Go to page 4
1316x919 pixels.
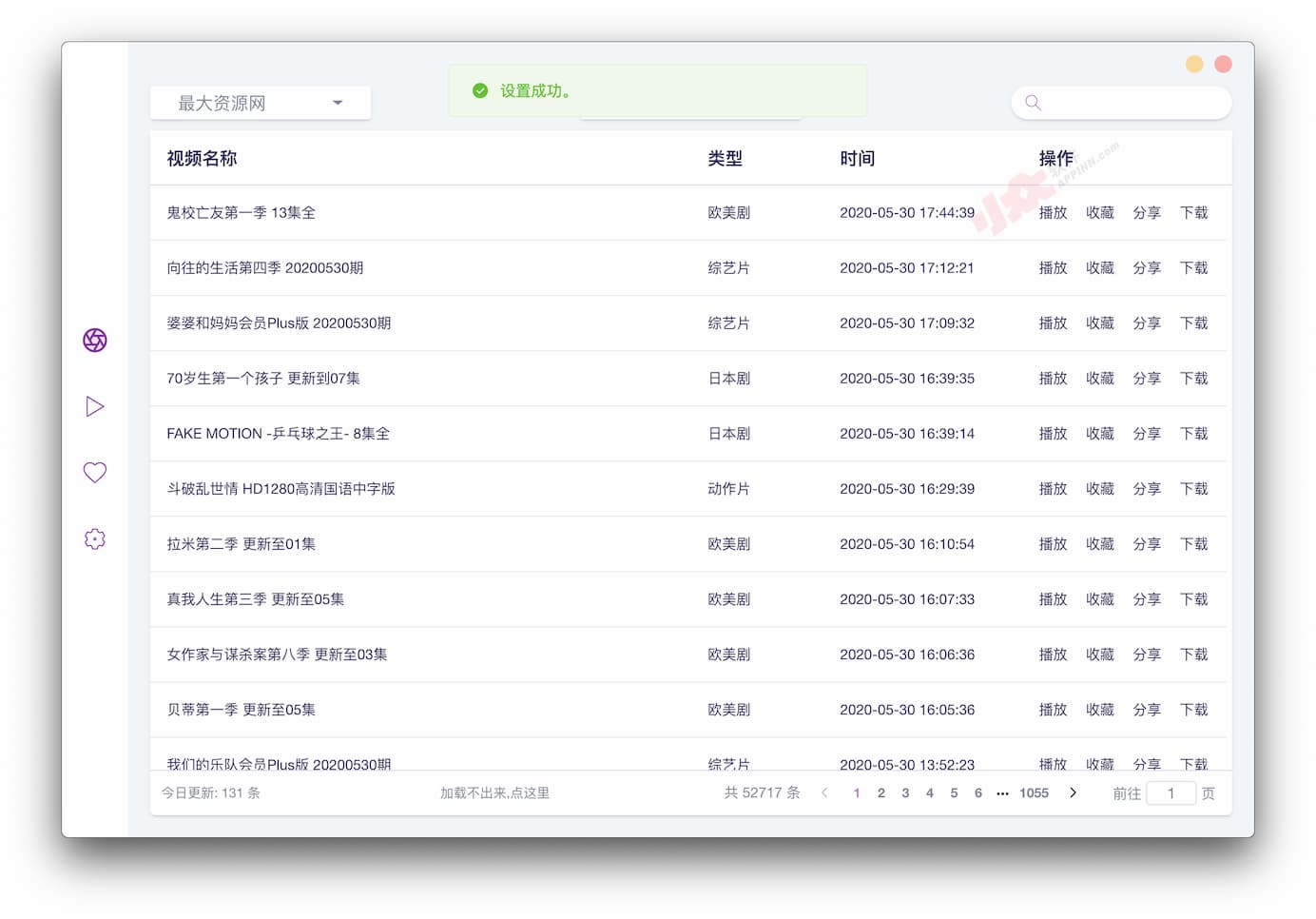[930, 792]
